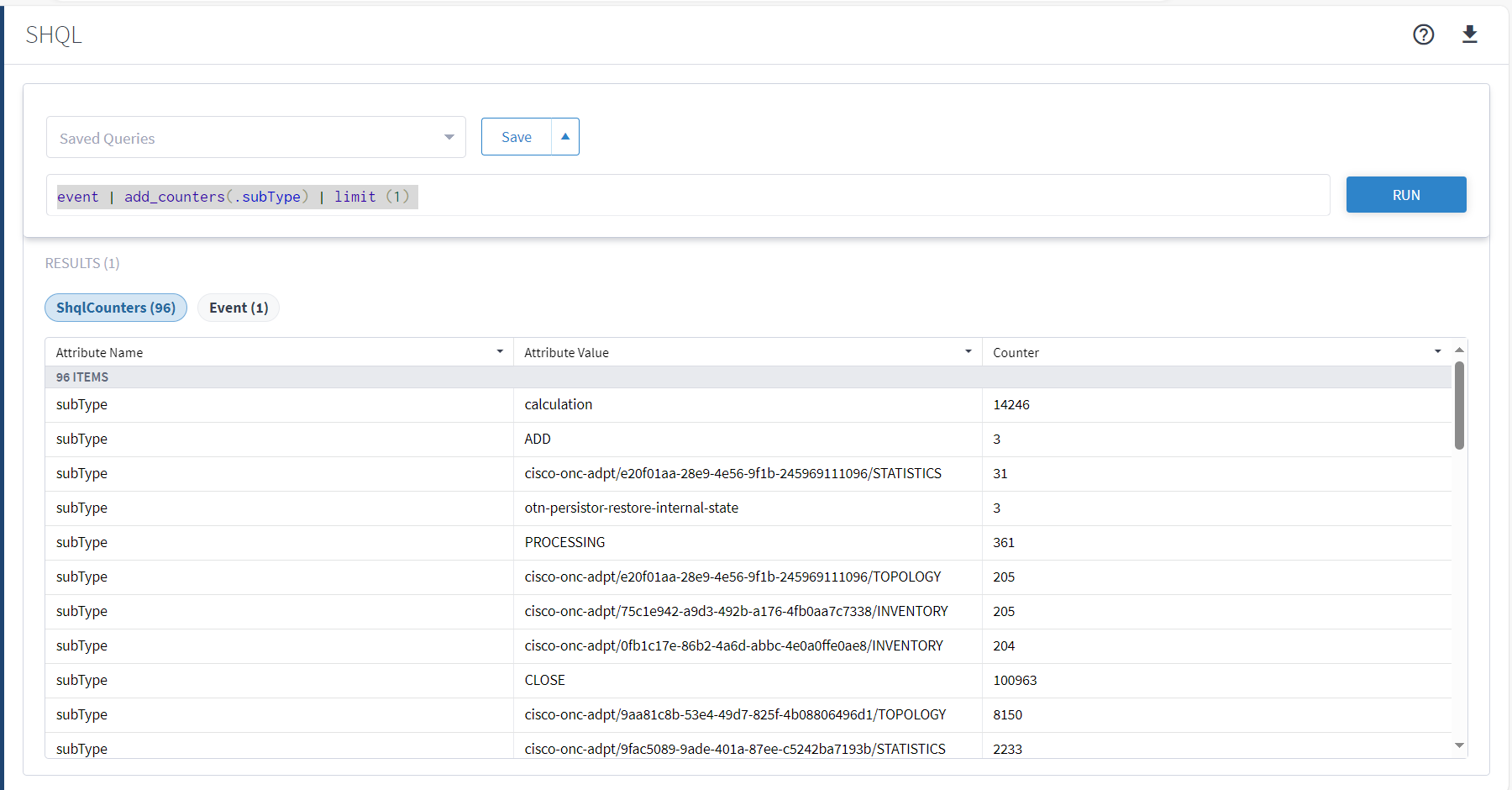Open Counter column menu arrow
Image resolution: width=1512 pixels, height=790 pixels.
1437,352
